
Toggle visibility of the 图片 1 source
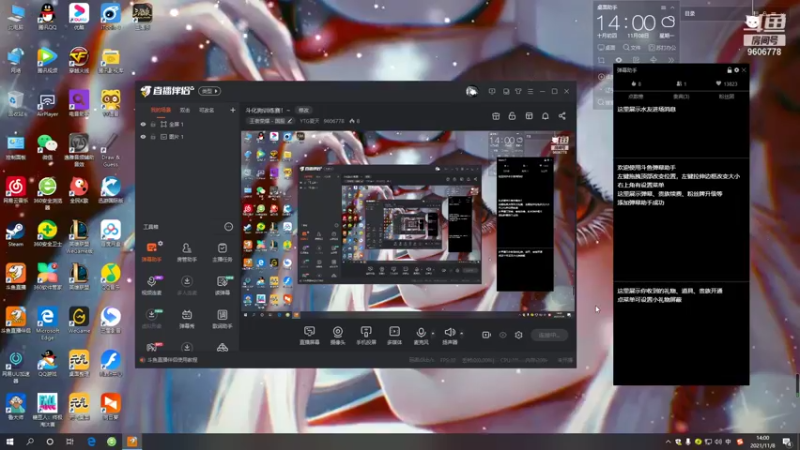[143, 137]
